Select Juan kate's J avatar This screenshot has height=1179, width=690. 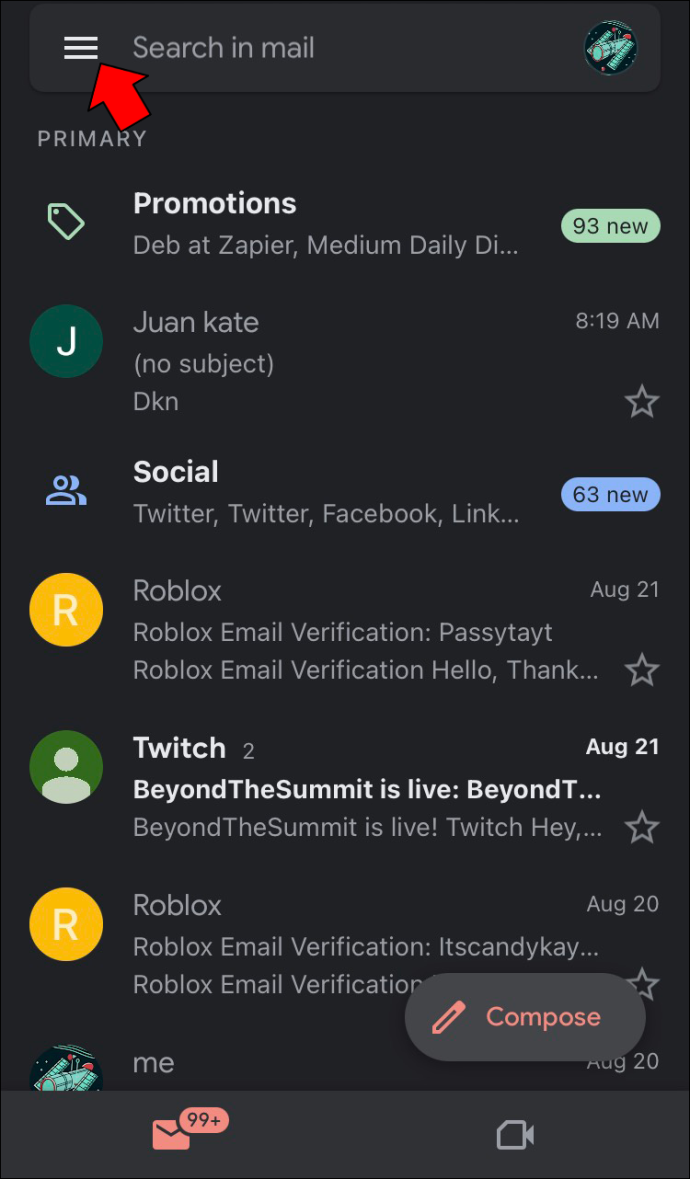coord(66,341)
